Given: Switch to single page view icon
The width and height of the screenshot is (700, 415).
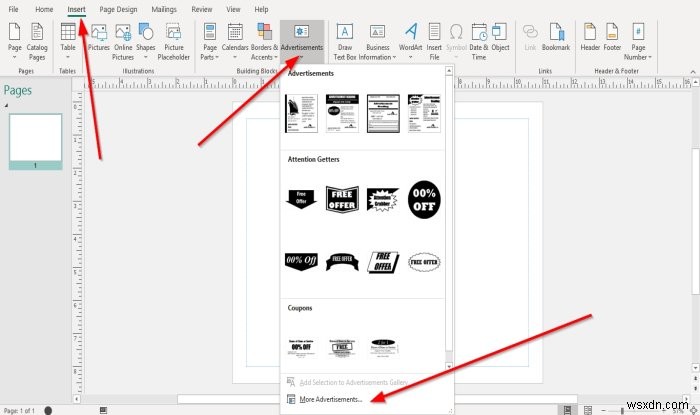Looking at the screenshot, I should tap(567, 410).
